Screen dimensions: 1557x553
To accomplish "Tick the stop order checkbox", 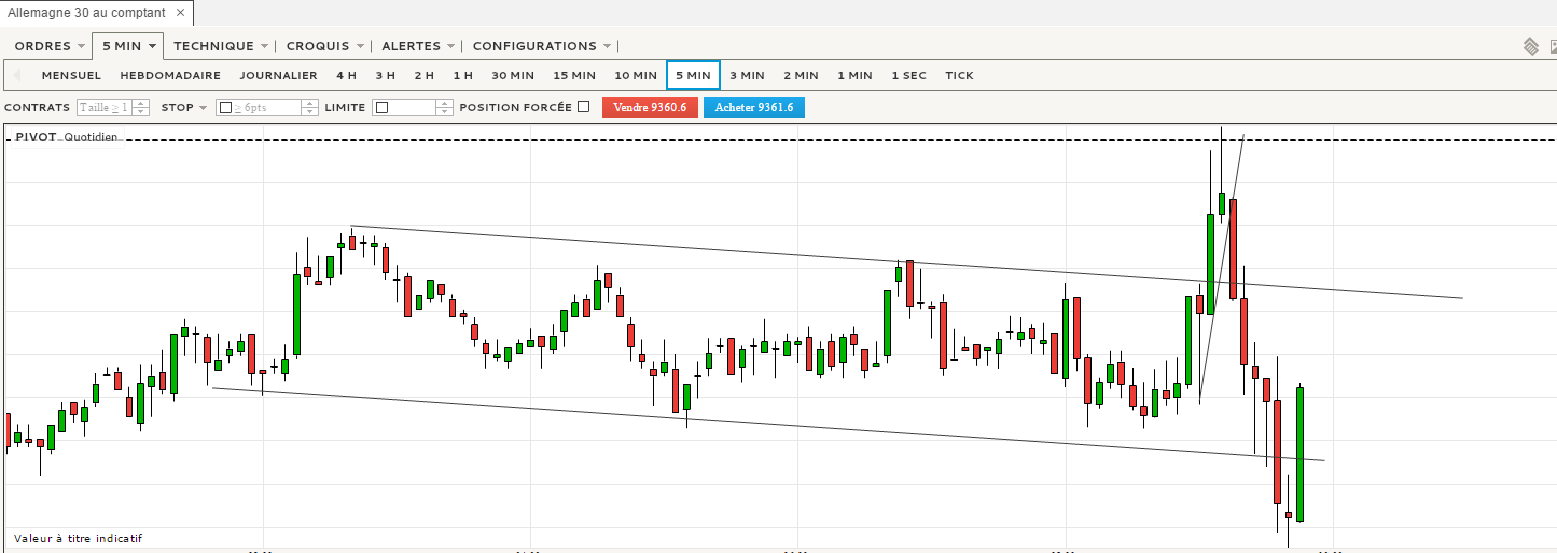I will [225, 107].
